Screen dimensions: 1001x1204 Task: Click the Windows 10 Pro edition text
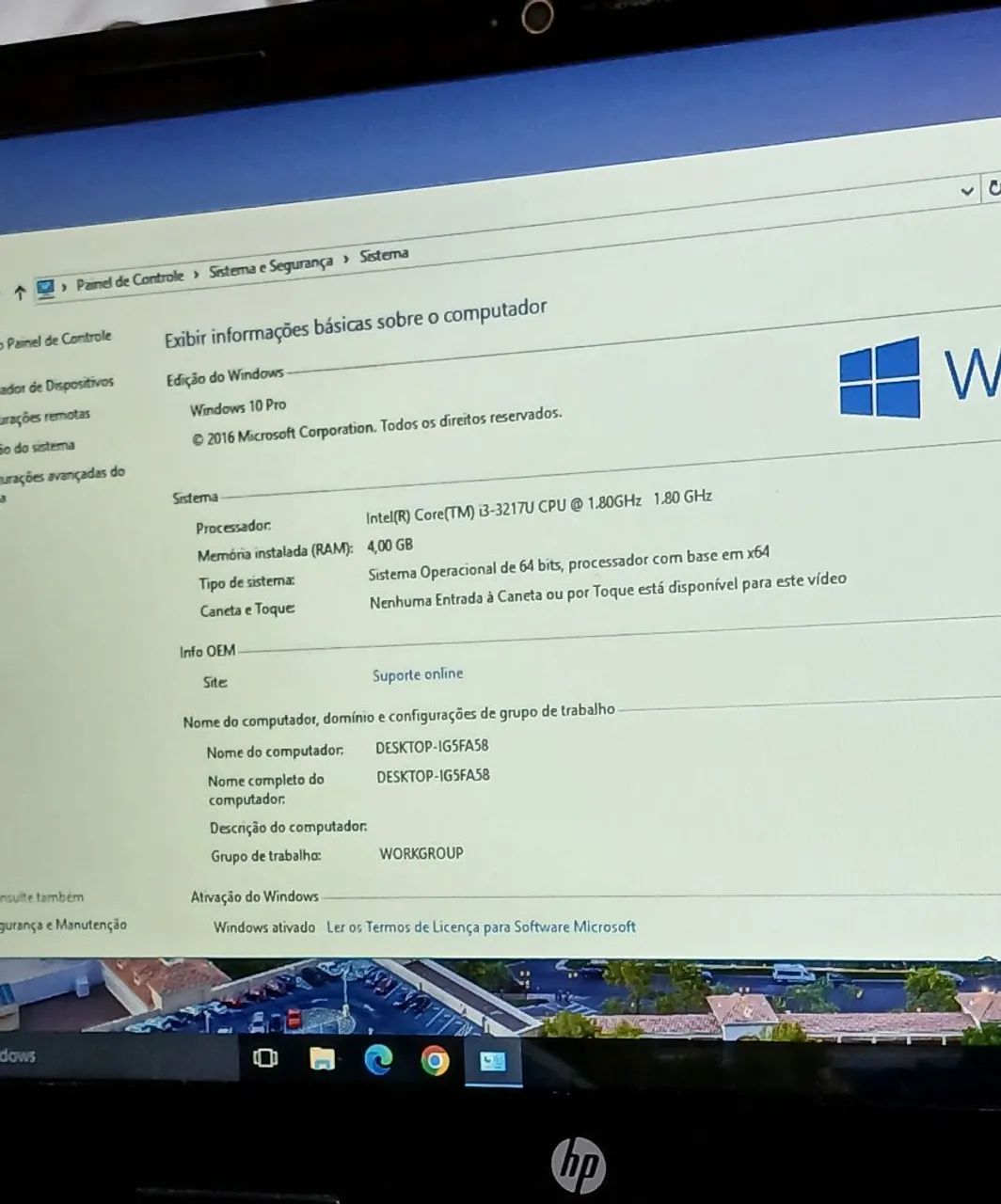tap(238, 407)
